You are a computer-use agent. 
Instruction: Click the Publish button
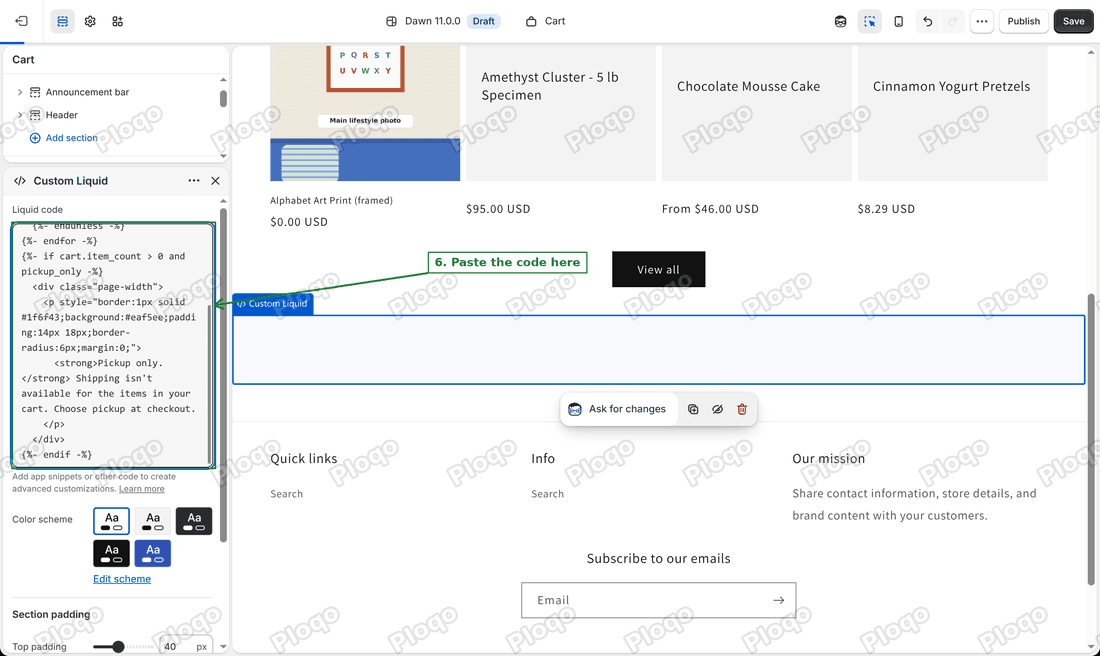point(1024,21)
